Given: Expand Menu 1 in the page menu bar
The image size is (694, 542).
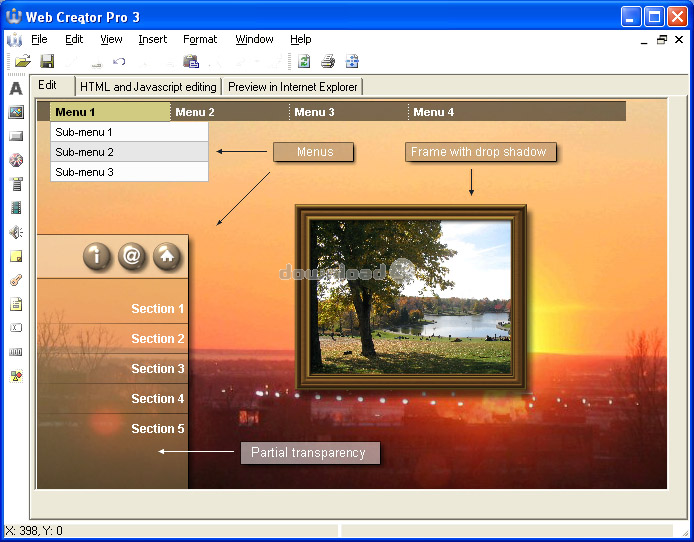Looking at the screenshot, I should [x=110, y=112].
